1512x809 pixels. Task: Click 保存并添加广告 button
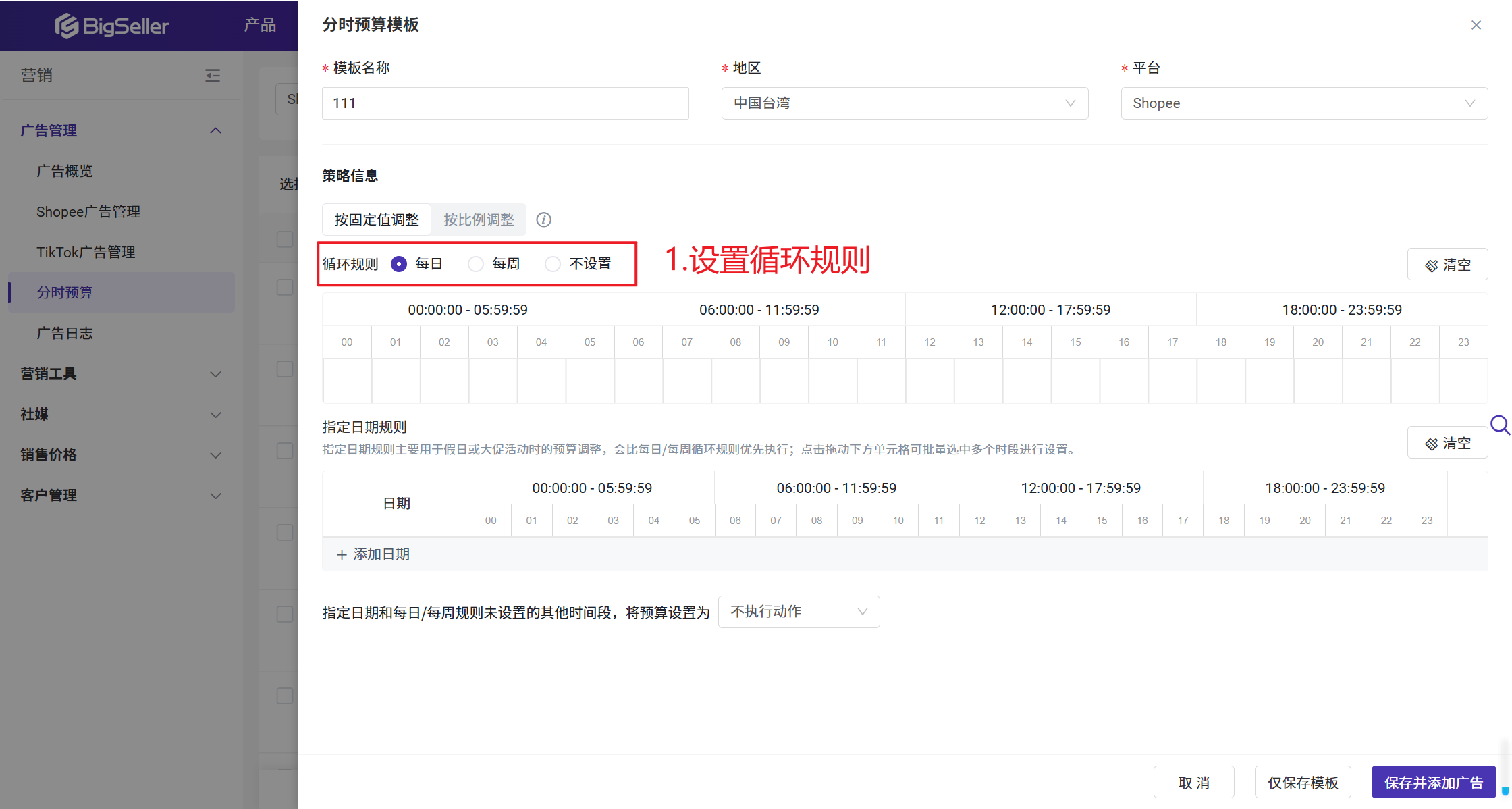click(x=1434, y=783)
